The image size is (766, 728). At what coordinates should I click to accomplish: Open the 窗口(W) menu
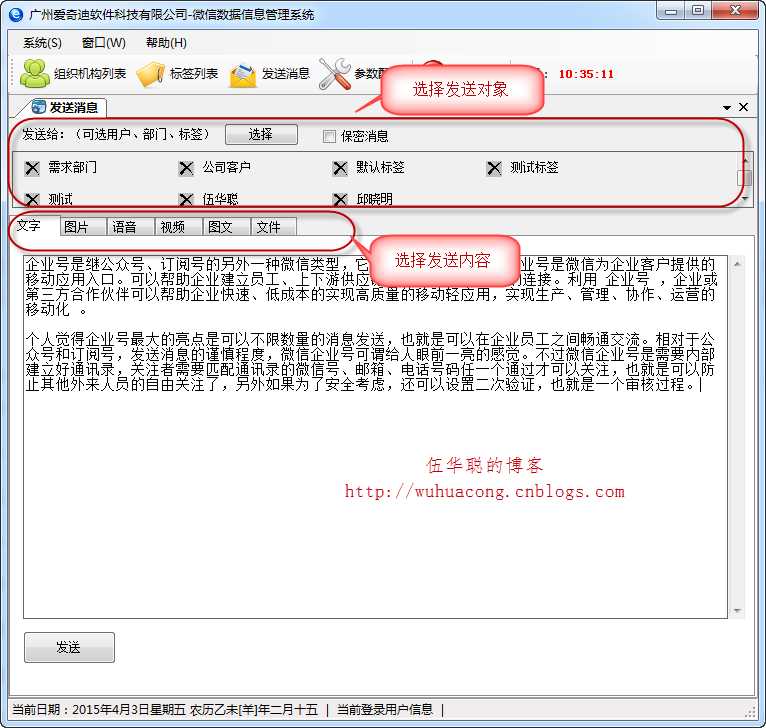tap(104, 43)
